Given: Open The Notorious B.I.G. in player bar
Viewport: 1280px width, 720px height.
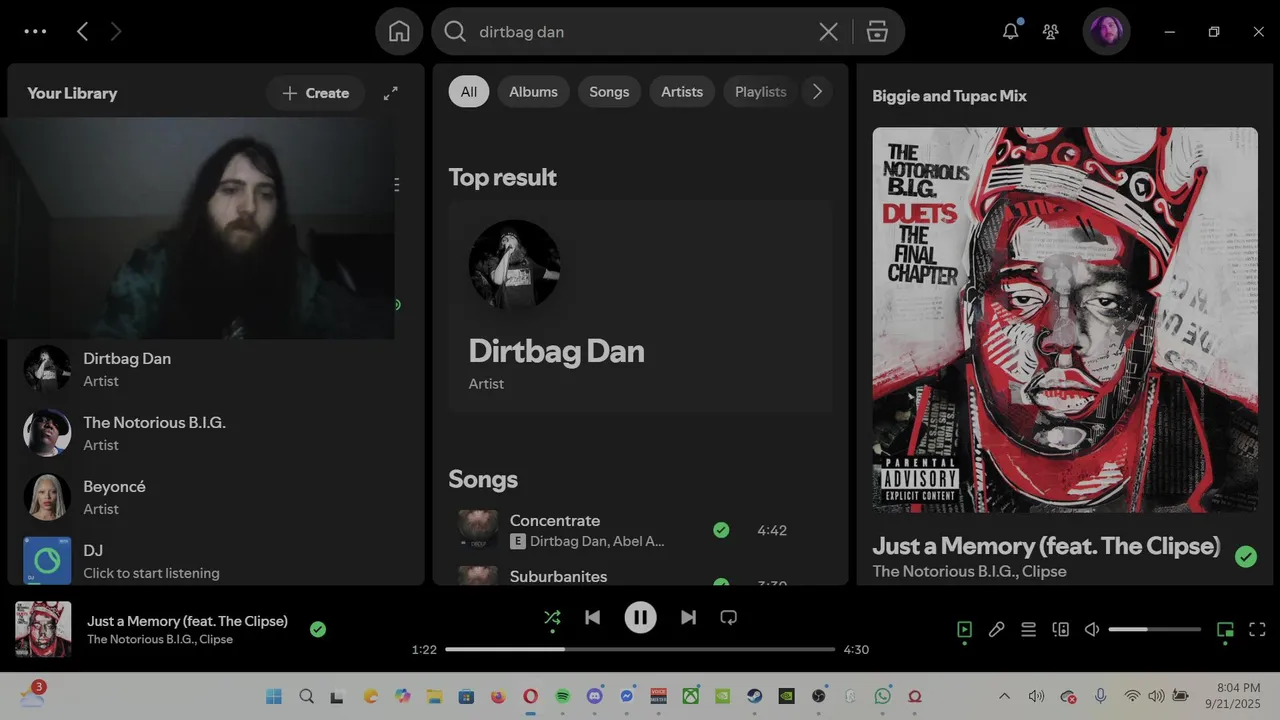Looking at the screenshot, I should 139,639.
